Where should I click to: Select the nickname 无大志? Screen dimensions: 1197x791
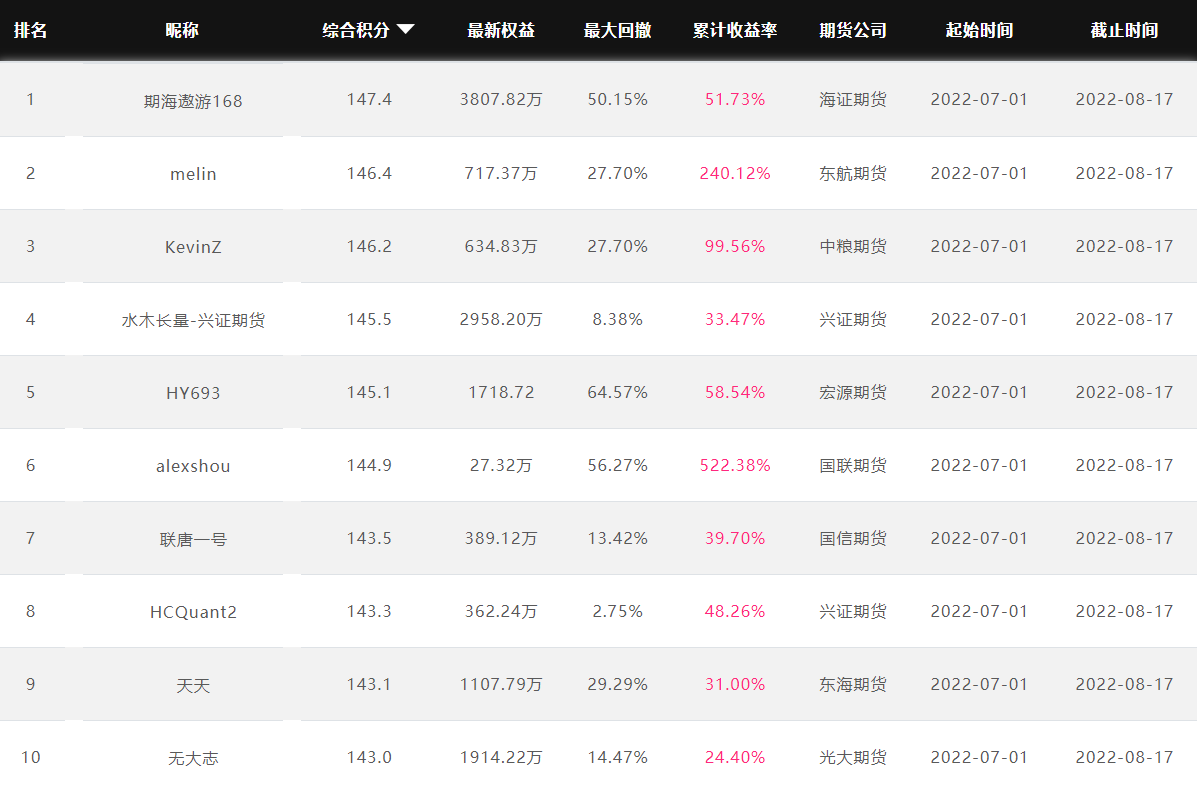click(193, 758)
